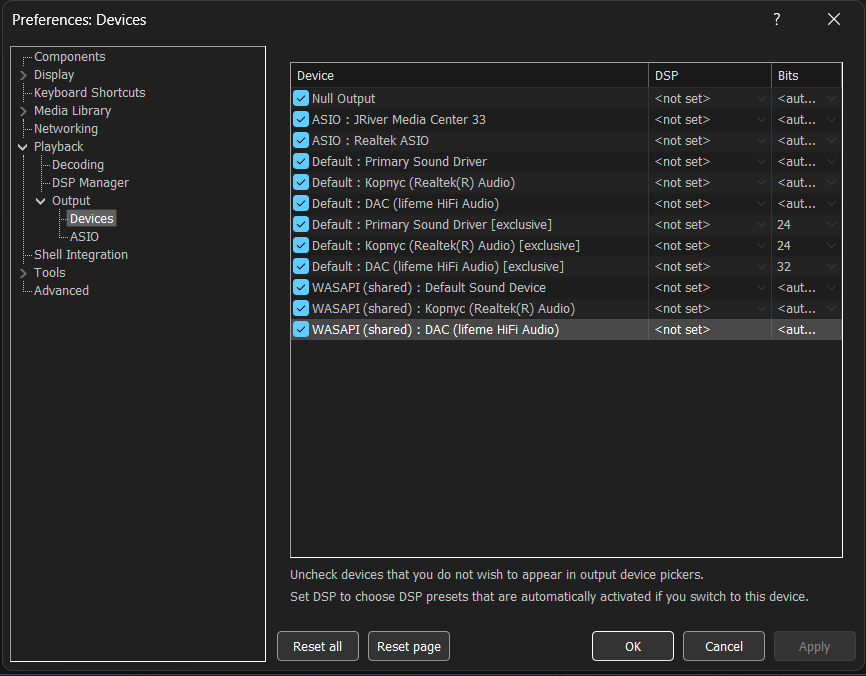Collapse the Playback tree node
The width and height of the screenshot is (866, 676).
23,147
